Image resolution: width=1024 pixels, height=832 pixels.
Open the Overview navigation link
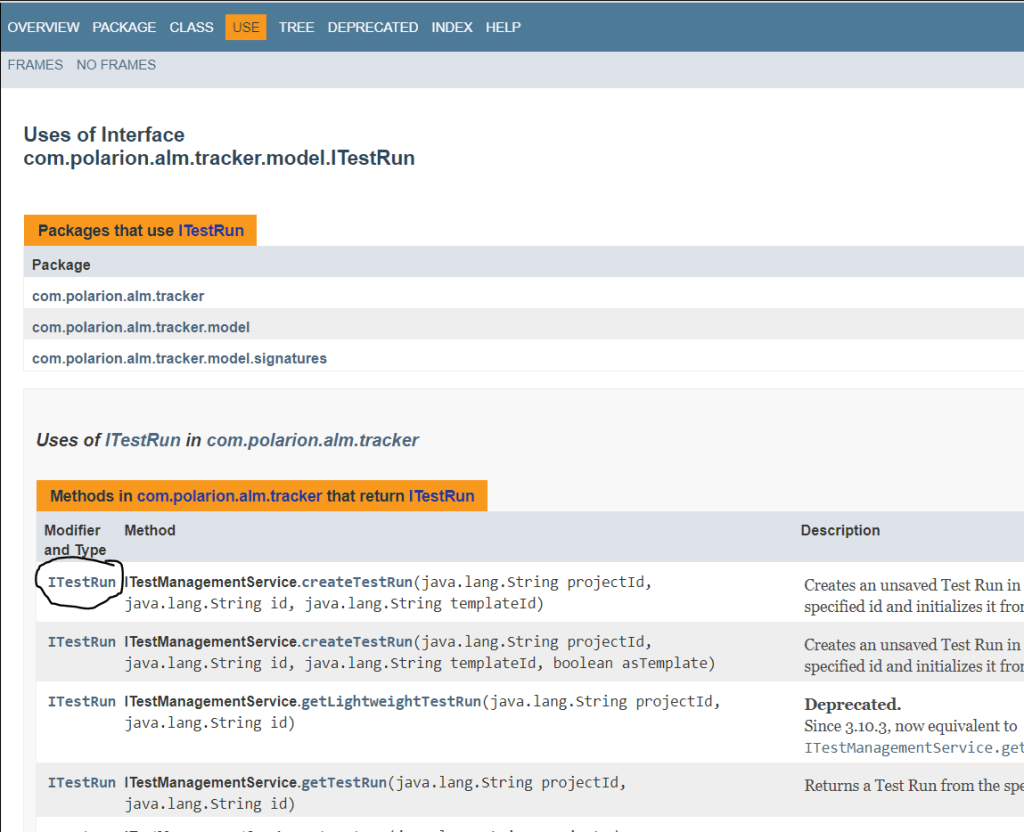[x=43, y=27]
